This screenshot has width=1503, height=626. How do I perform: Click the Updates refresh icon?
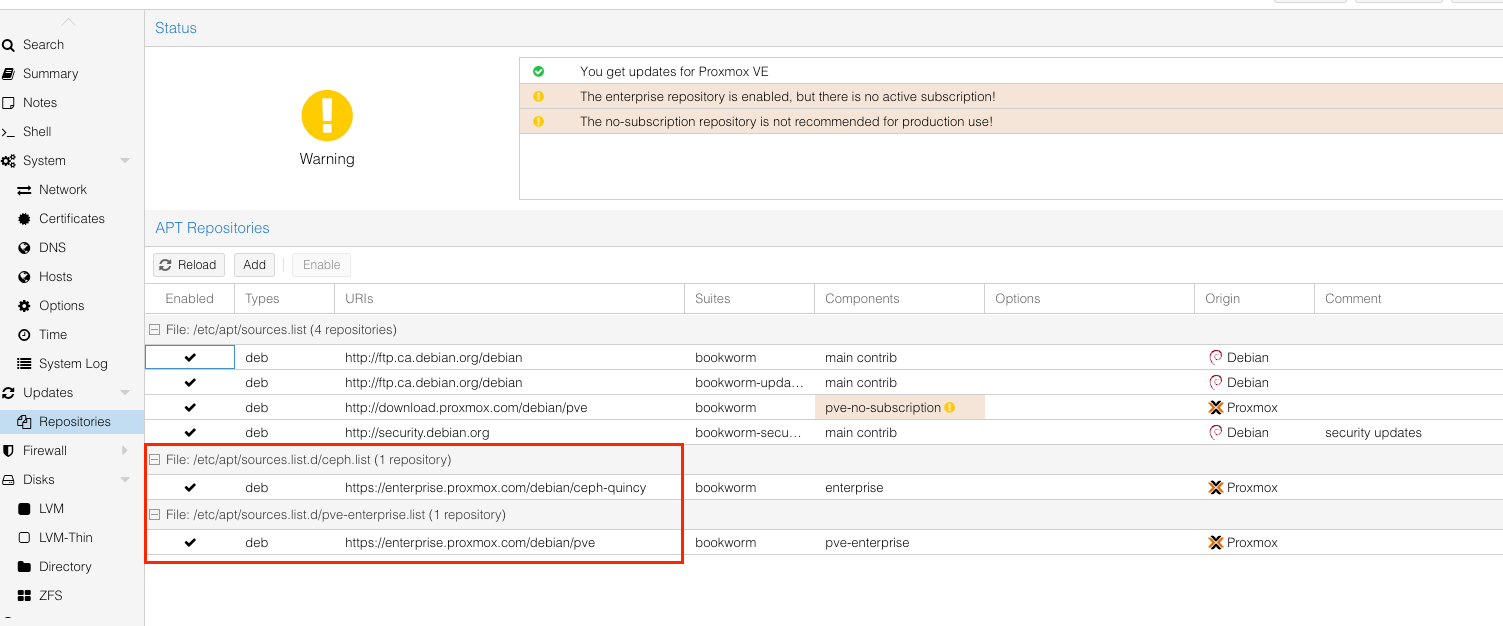[8, 393]
